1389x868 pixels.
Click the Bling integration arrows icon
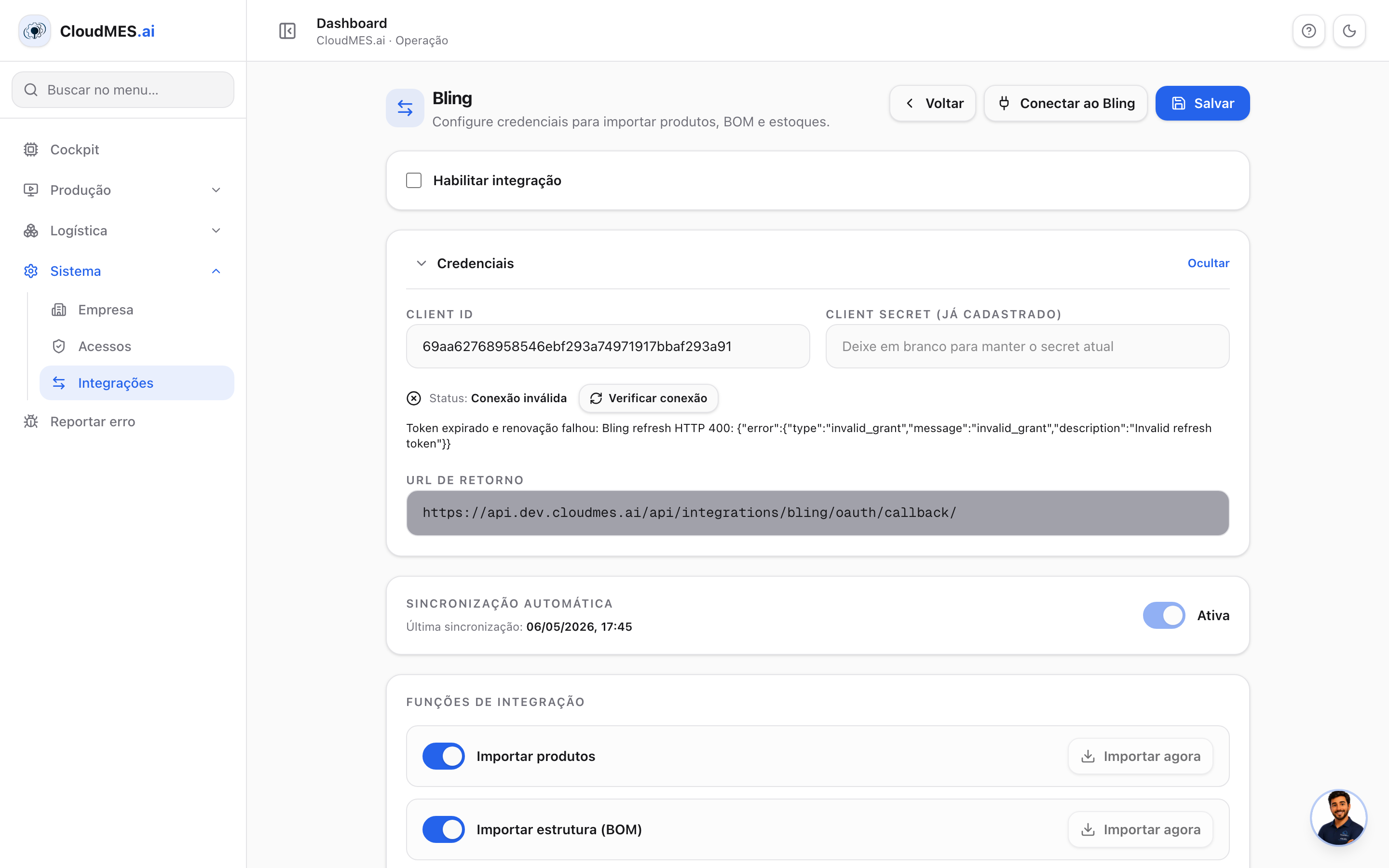pyautogui.click(x=405, y=108)
